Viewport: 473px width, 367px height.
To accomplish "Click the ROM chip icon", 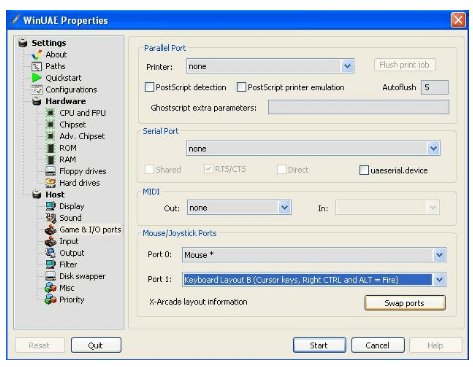I will pyautogui.click(x=50, y=148).
